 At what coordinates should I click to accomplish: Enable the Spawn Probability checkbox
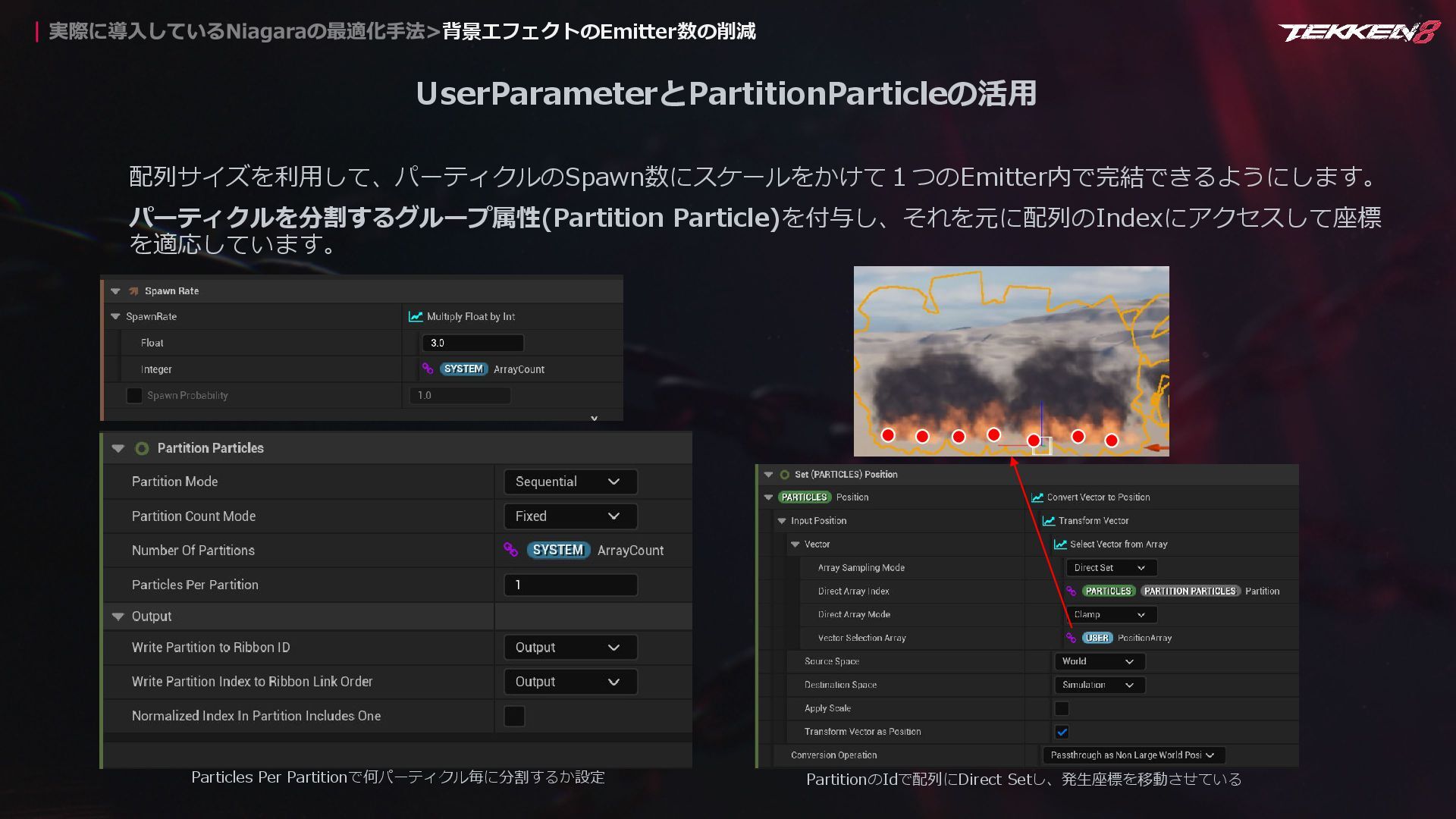click(x=134, y=395)
